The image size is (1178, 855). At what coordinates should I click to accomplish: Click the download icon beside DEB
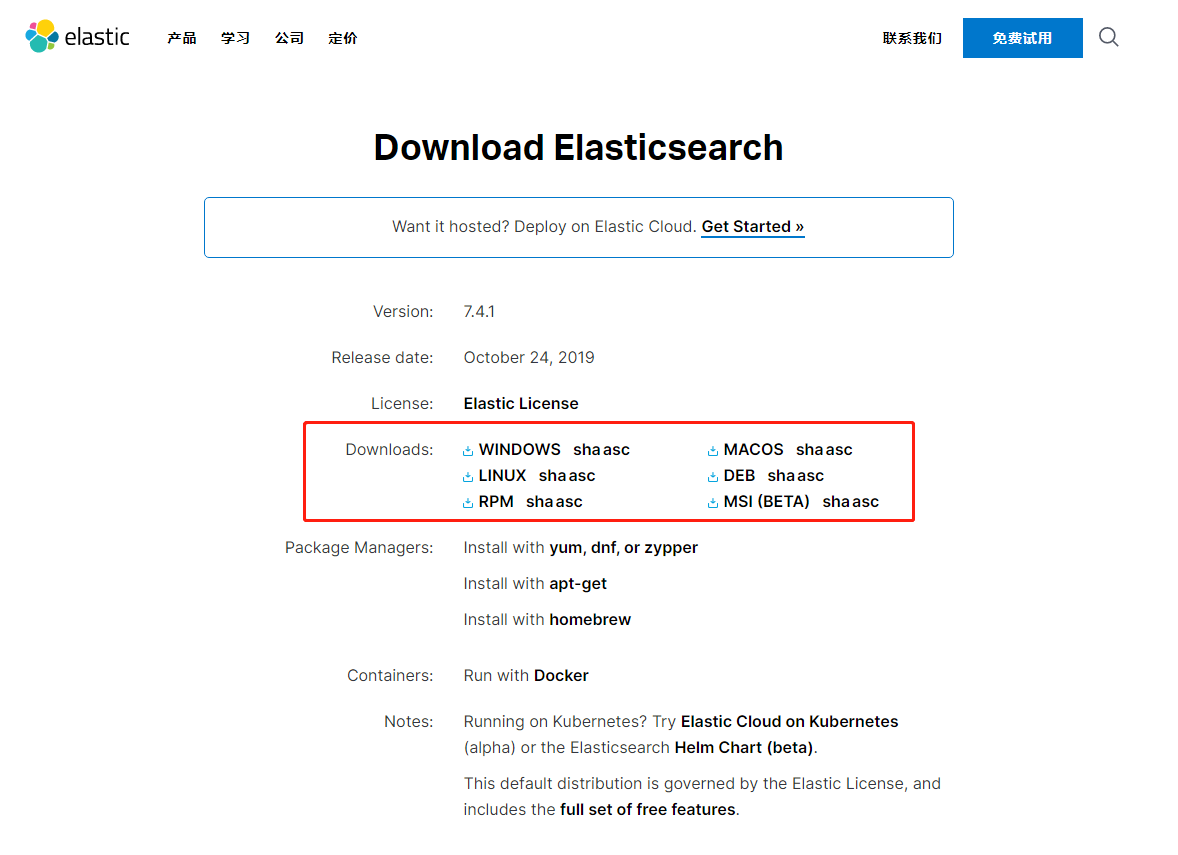click(x=713, y=477)
